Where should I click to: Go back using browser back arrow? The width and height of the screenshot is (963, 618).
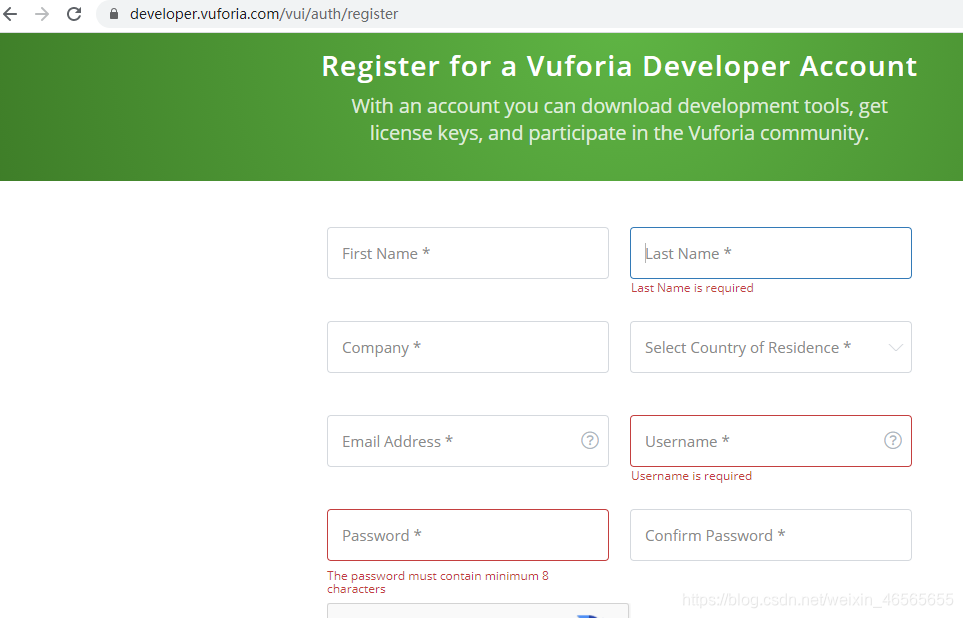tap(10, 14)
